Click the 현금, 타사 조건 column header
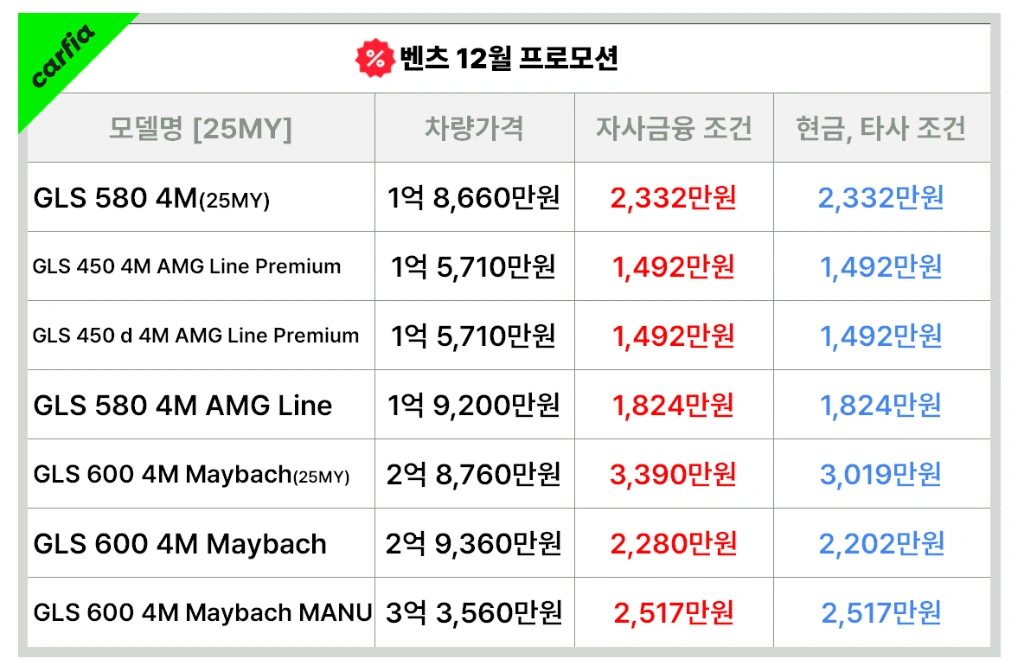 coord(880,129)
